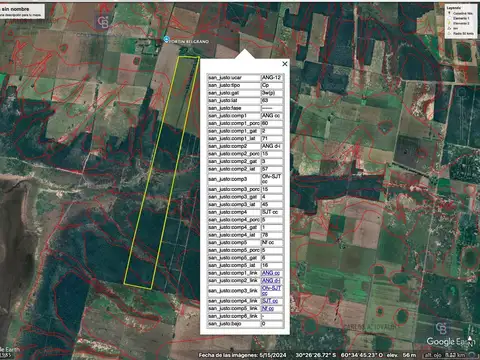Select the 'ANG cc' value in the comp1 row
This screenshot has height=360, width=480.
[272, 116]
